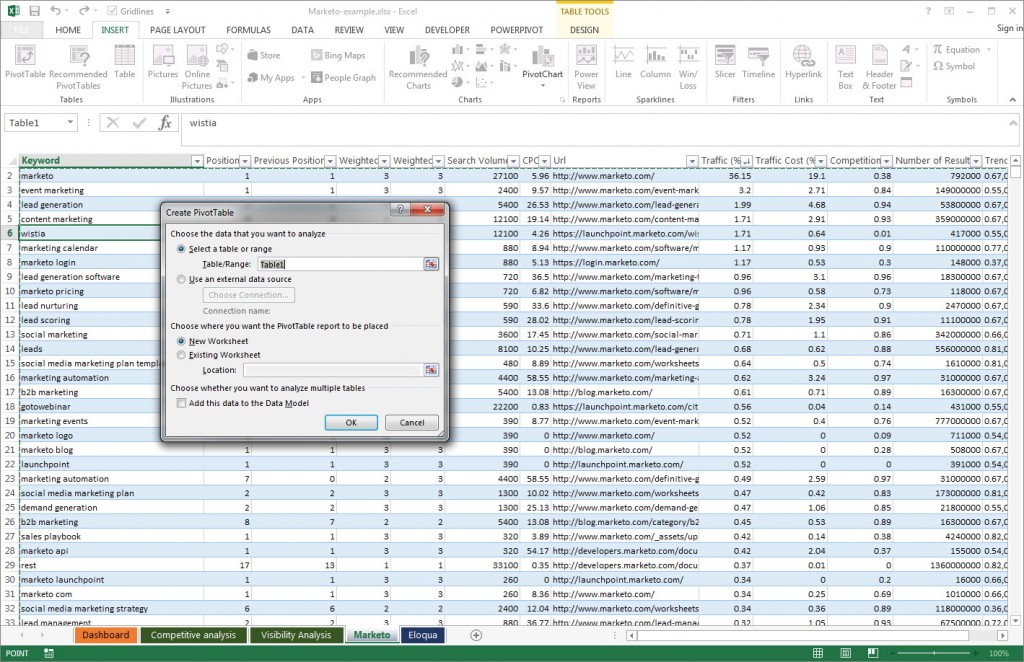1024x662 pixels.
Task: Enable Add this data to the Data Model
Action: click(181, 403)
